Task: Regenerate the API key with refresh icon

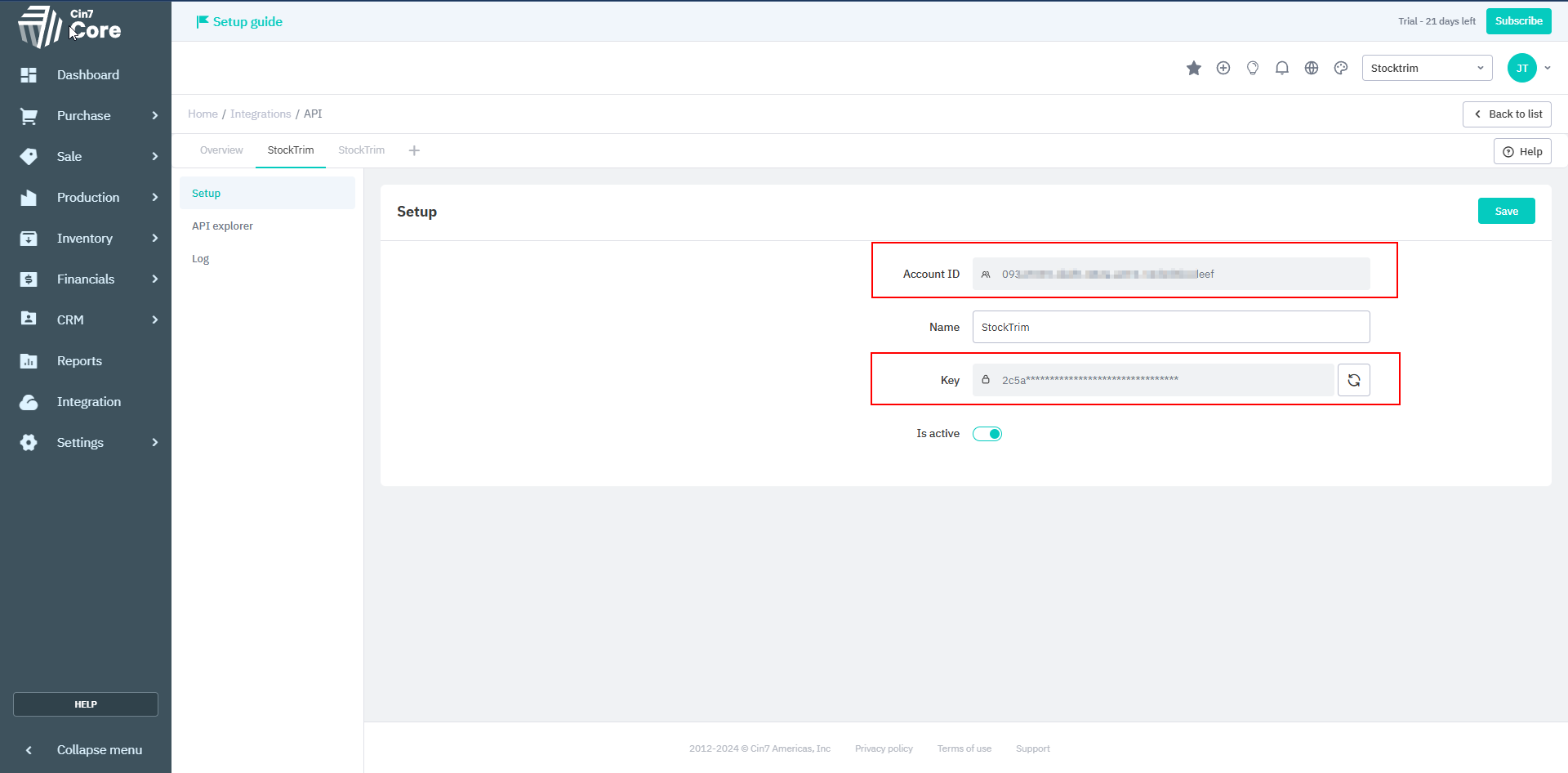Action: 1353,380
